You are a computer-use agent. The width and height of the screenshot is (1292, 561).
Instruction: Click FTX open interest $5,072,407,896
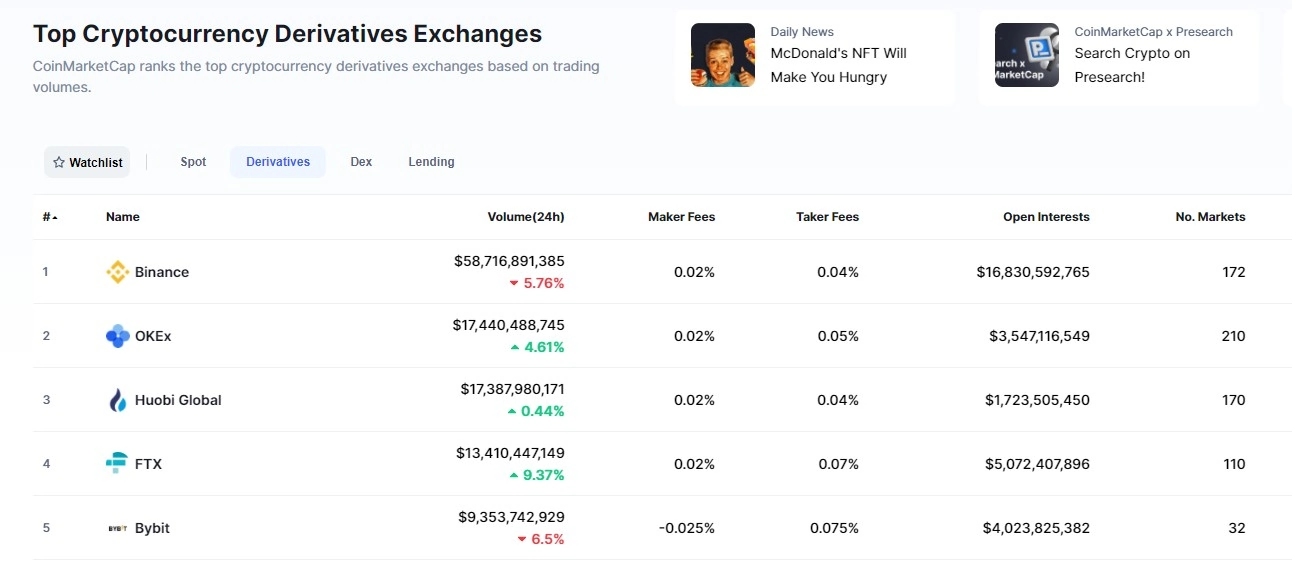click(1038, 464)
